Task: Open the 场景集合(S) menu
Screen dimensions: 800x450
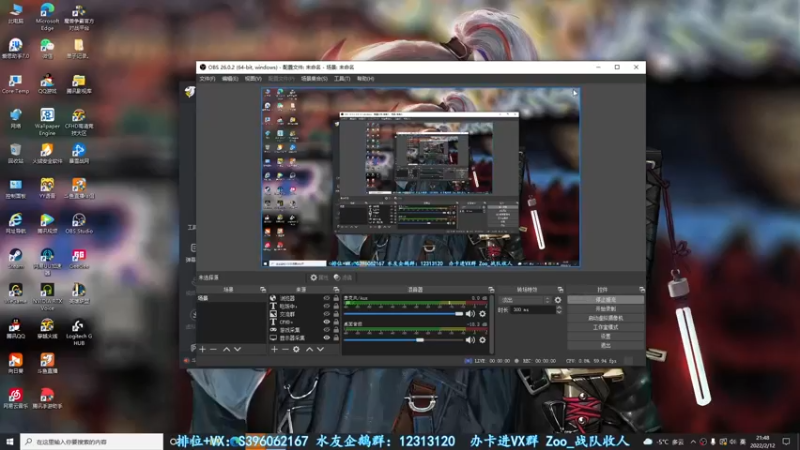Action: (x=314, y=79)
